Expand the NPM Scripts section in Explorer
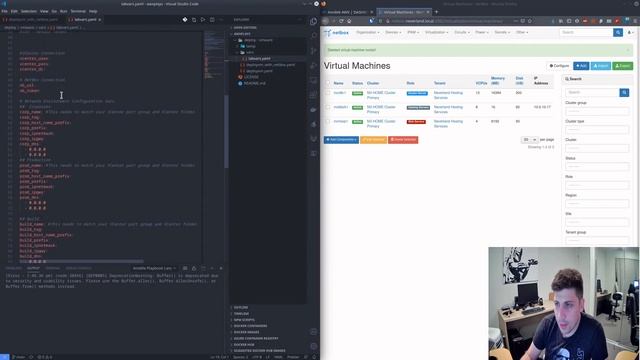 point(244,320)
